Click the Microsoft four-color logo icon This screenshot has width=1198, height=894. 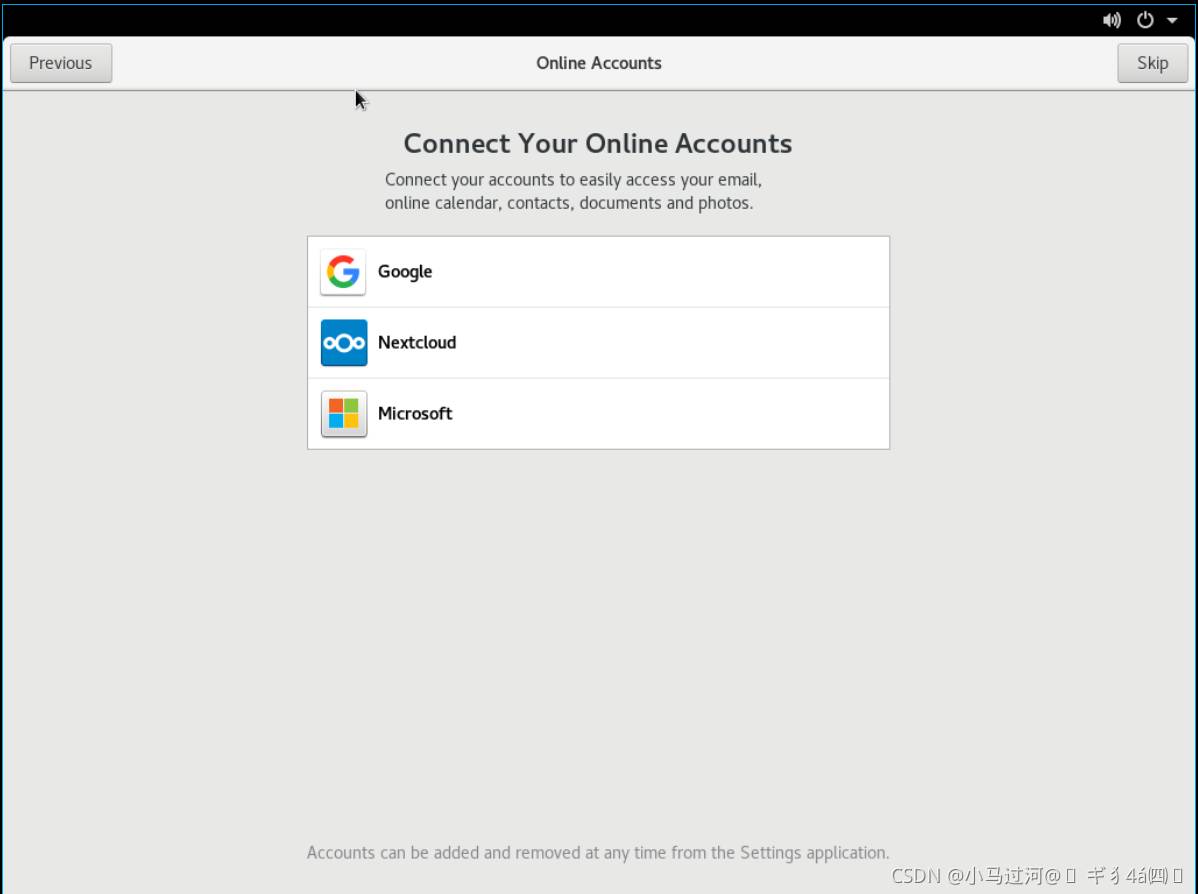coord(343,414)
